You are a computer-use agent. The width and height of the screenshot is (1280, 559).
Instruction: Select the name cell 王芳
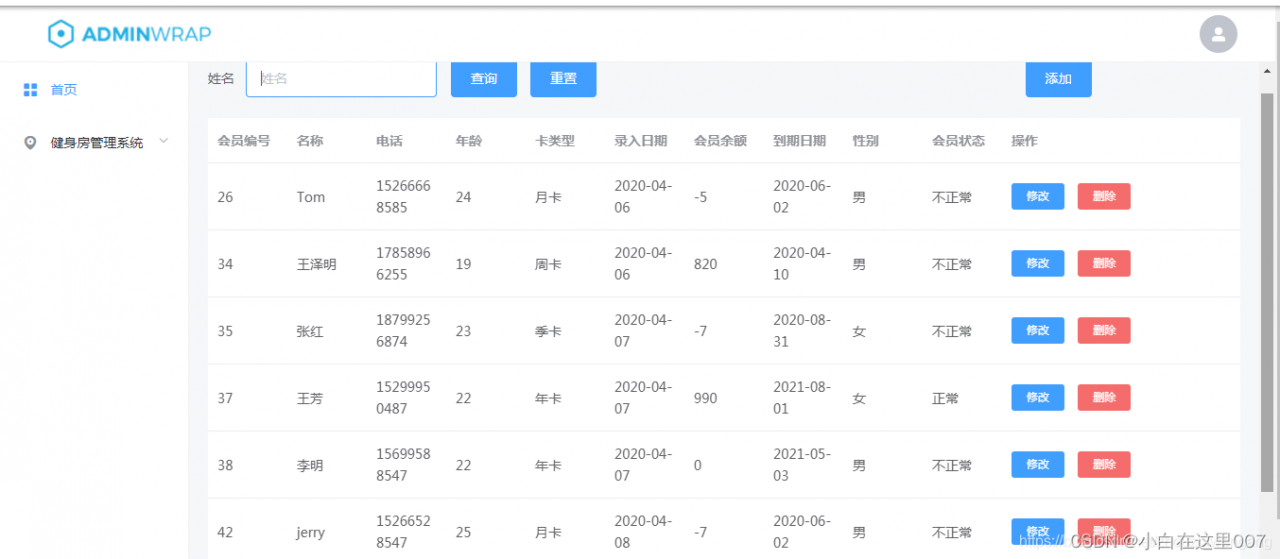click(x=310, y=398)
